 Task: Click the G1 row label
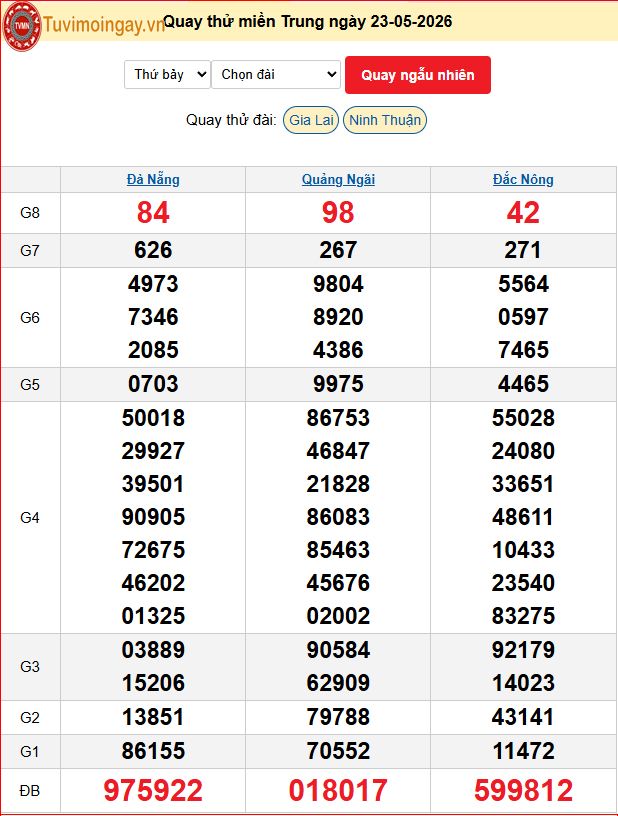30,751
